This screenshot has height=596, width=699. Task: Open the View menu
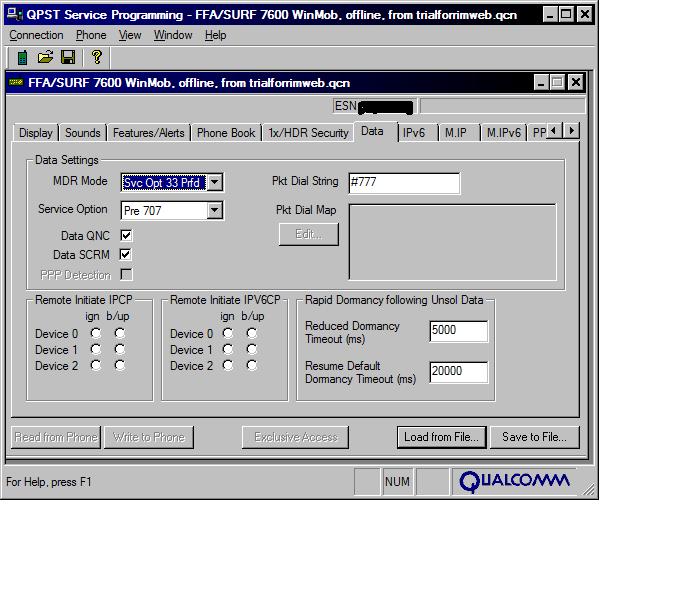tap(130, 35)
